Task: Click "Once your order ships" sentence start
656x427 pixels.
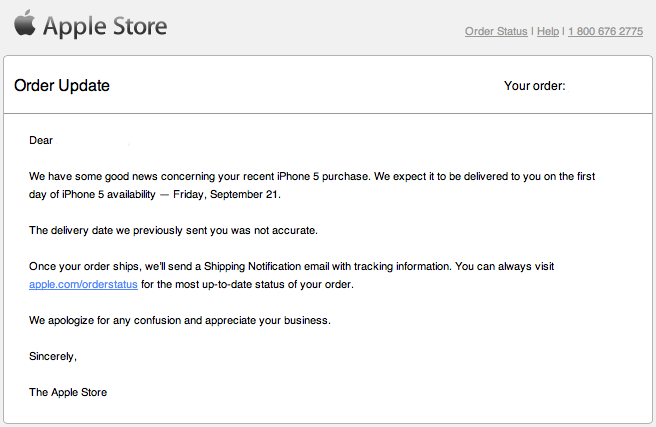Action: click(85, 266)
